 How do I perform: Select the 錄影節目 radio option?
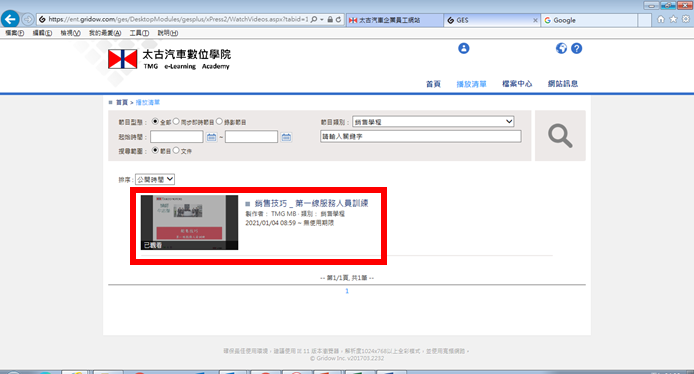pyautogui.click(x=219, y=121)
